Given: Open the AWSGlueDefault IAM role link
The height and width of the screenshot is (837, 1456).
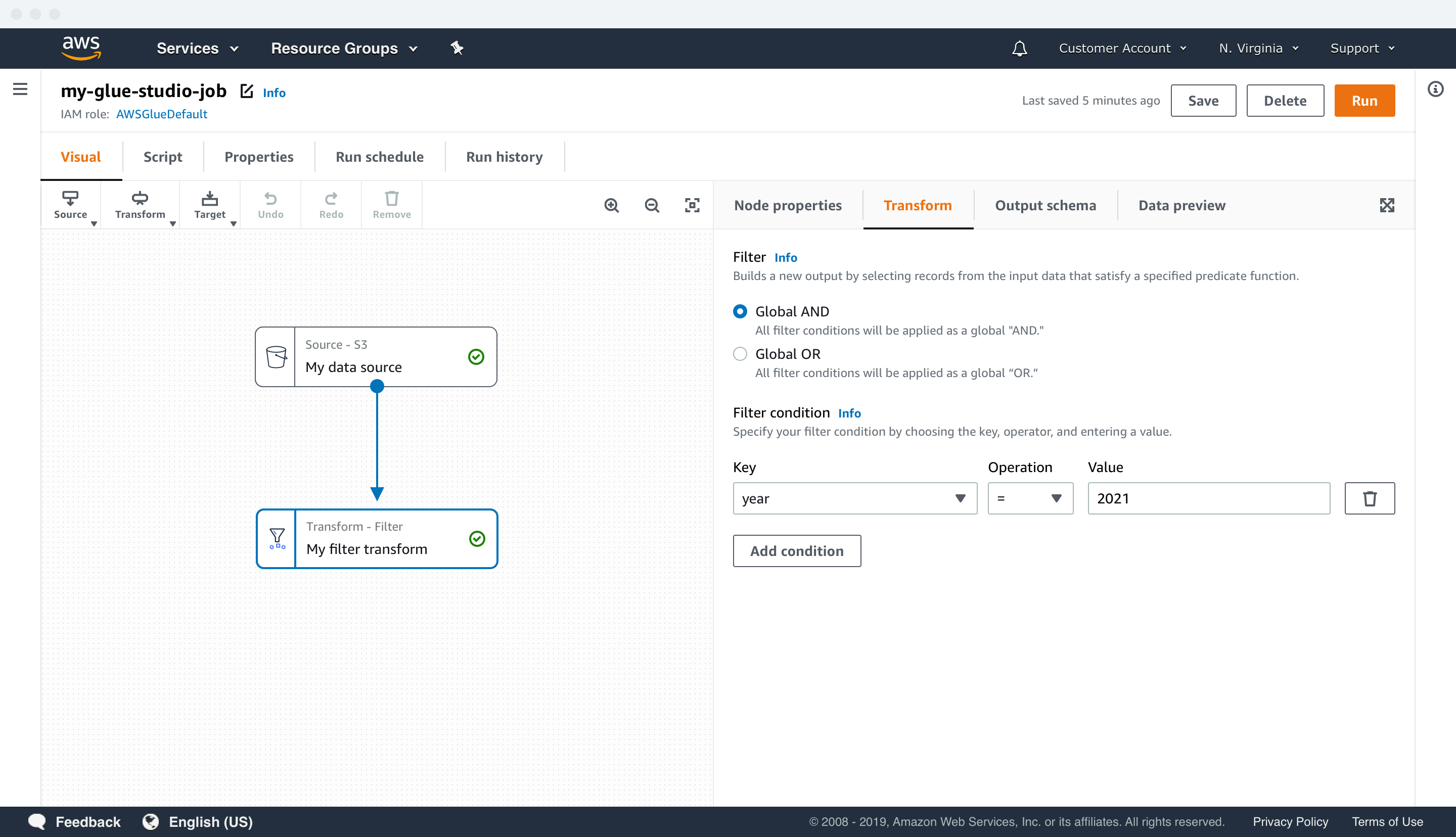Looking at the screenshot, I should [x=161, y=114].
